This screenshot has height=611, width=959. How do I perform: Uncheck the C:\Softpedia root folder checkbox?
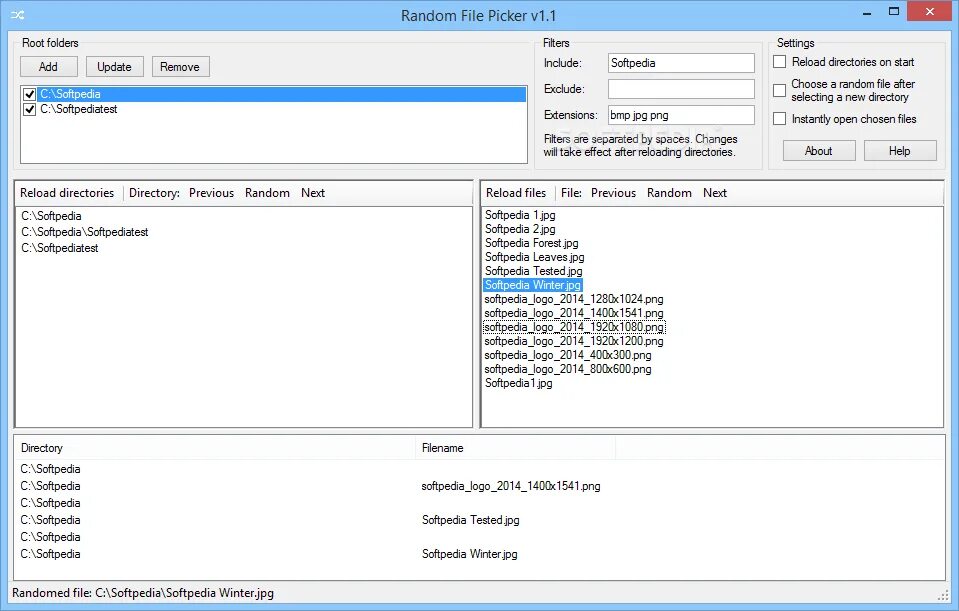pyautogui.click(x=29, y=94)
